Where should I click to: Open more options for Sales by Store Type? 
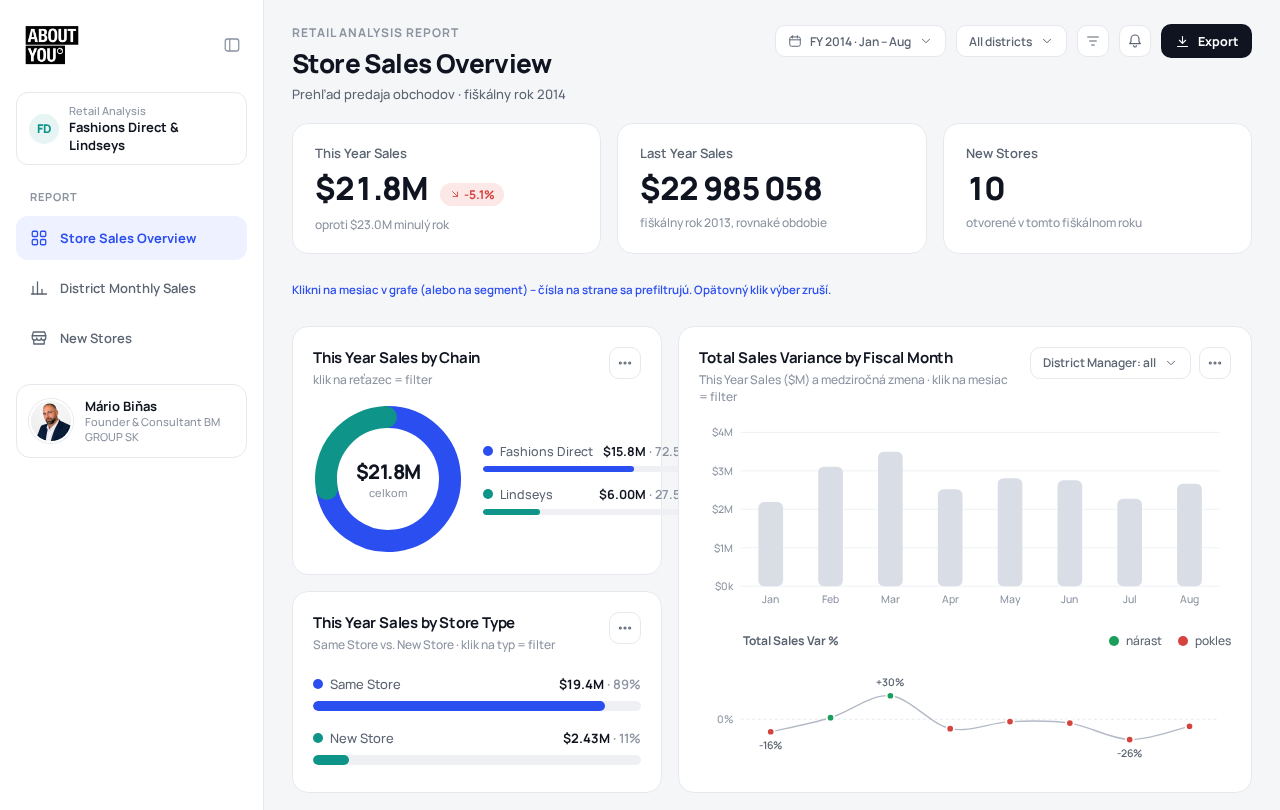[x=625, y=628]
